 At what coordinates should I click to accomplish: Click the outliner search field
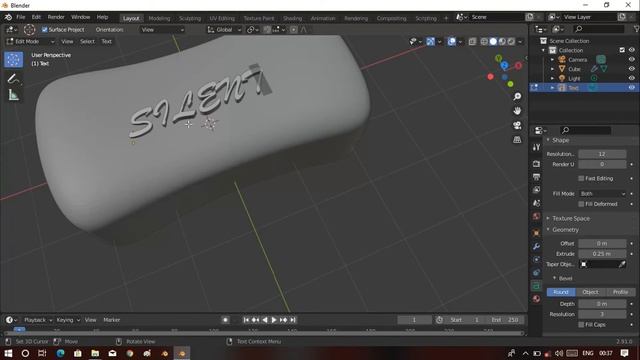(x=599, y=29)
